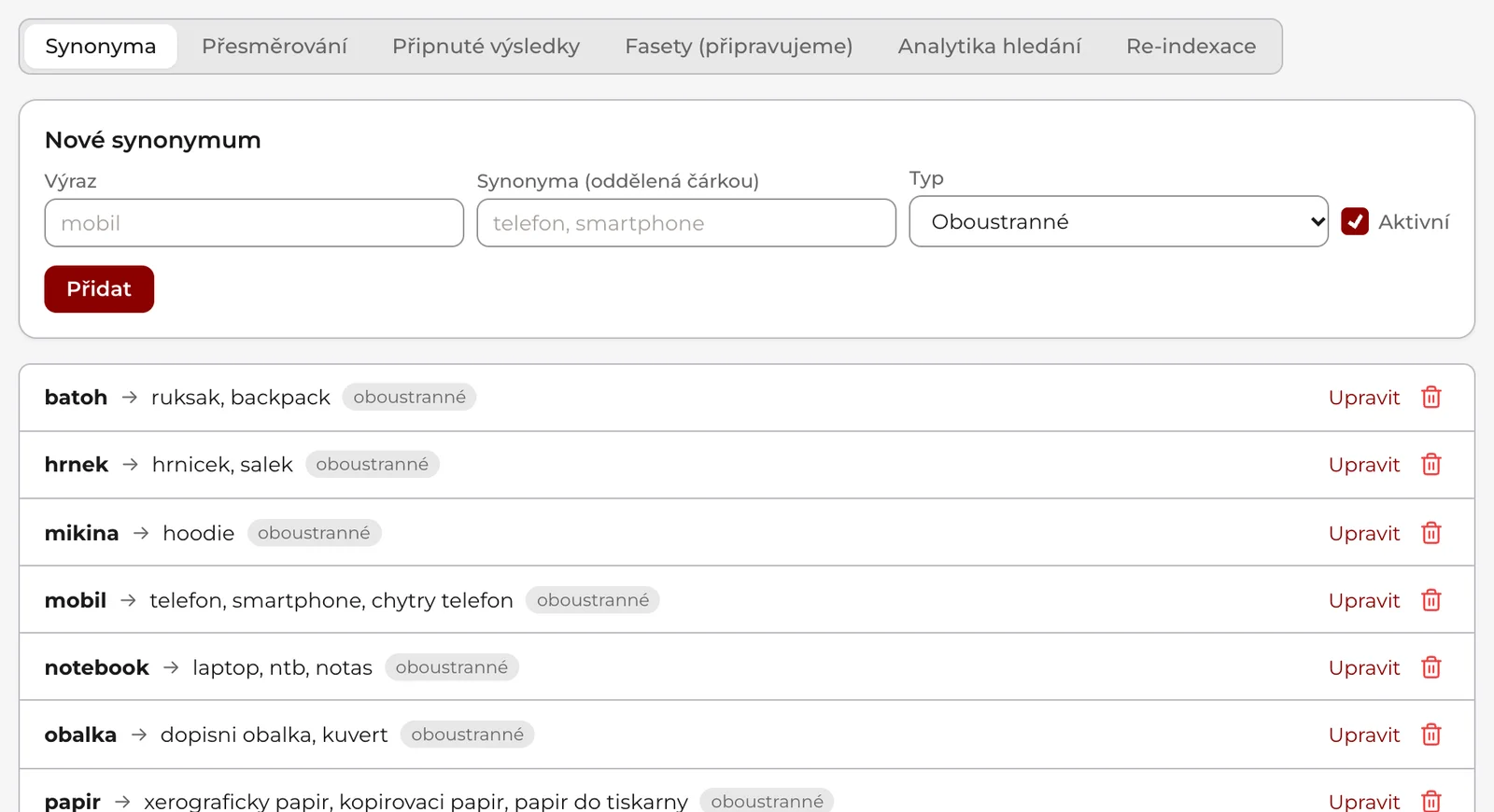This screenshot has width=1494, height=812.
Task: Delete the papir synonym entry
Action: (x=1431, y=801)
